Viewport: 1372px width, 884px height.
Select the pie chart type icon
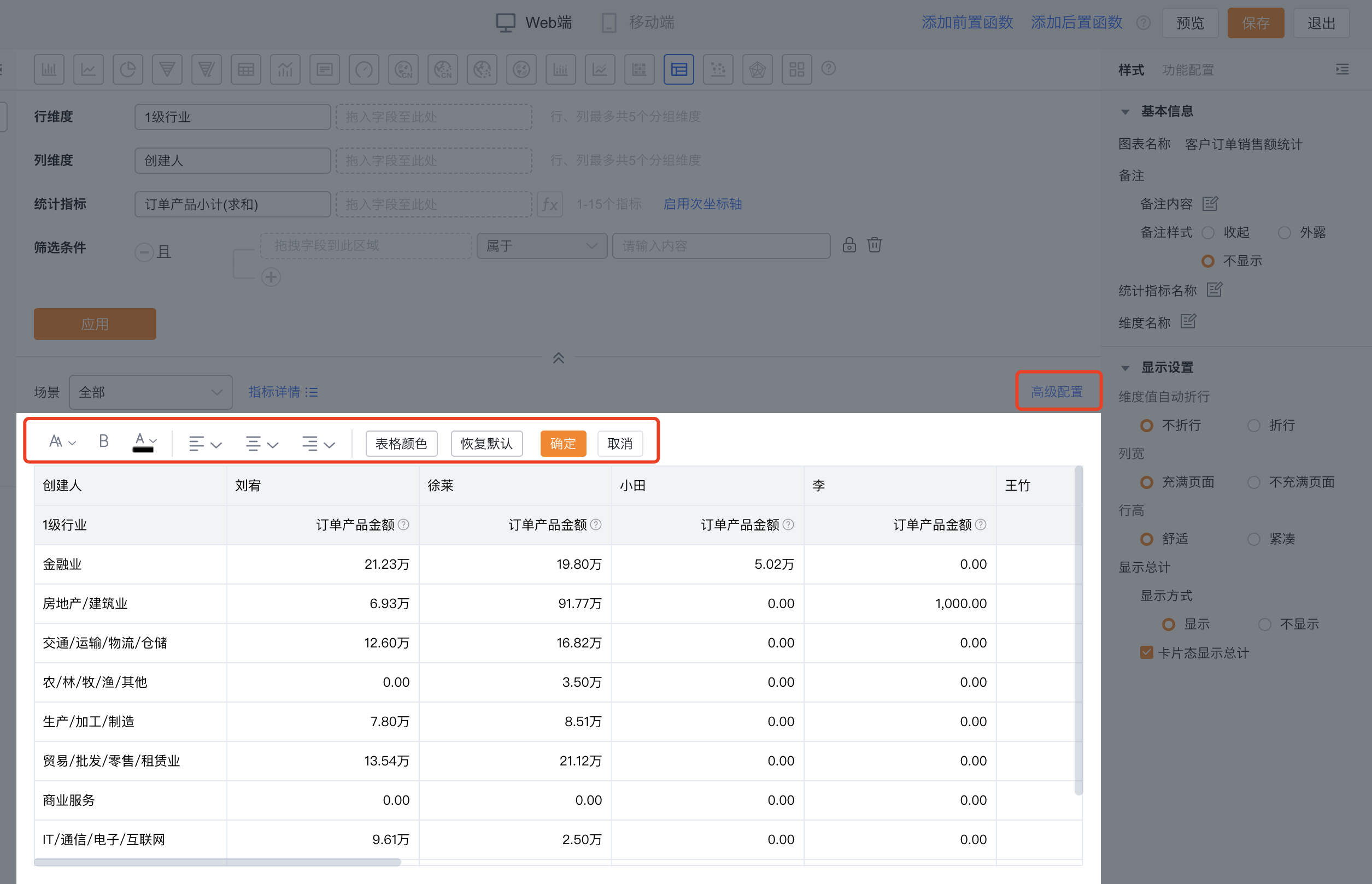click(x=127, y=70)
